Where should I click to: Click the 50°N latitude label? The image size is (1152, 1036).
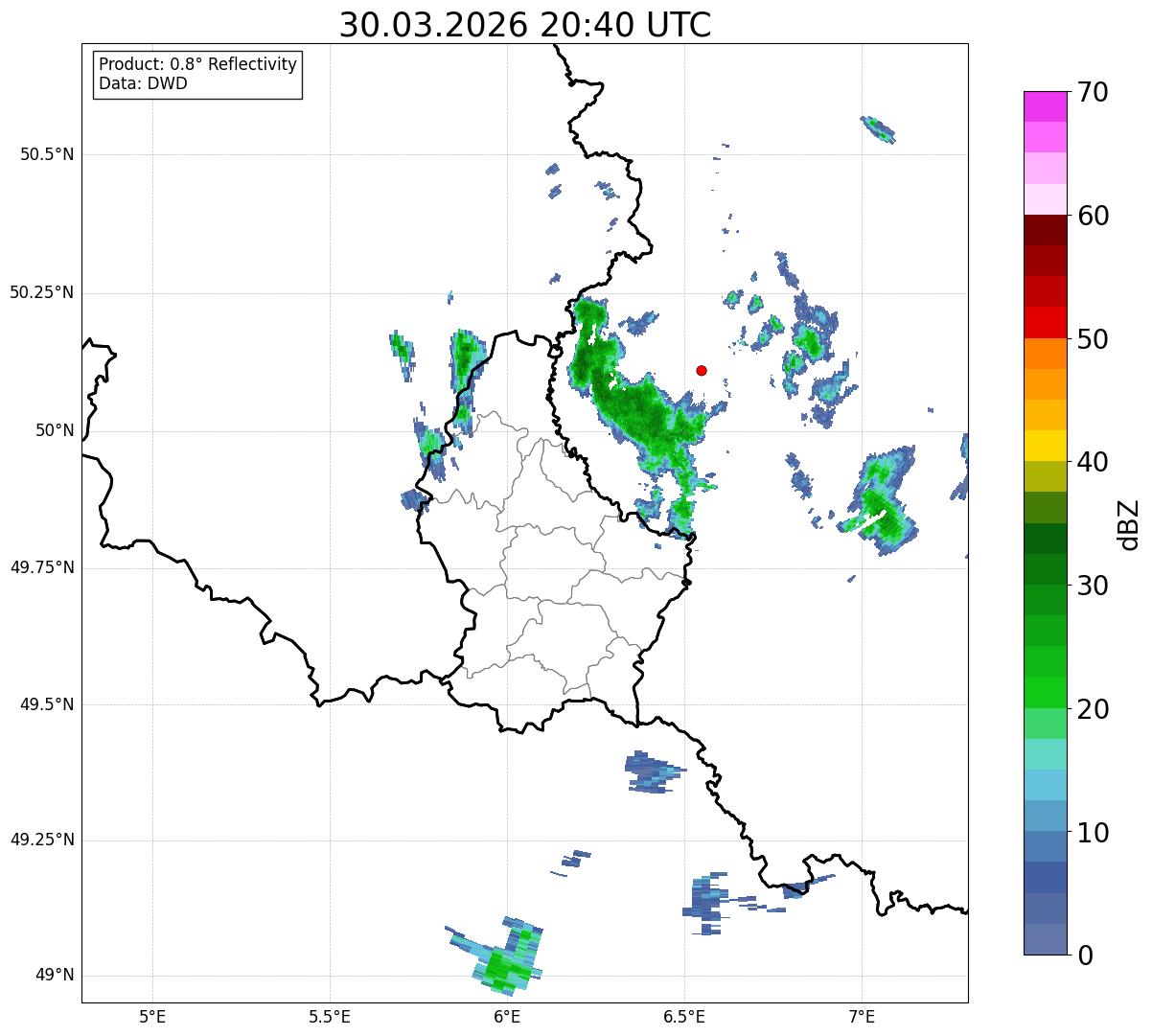pyautogui.click(x=55, y=430)
